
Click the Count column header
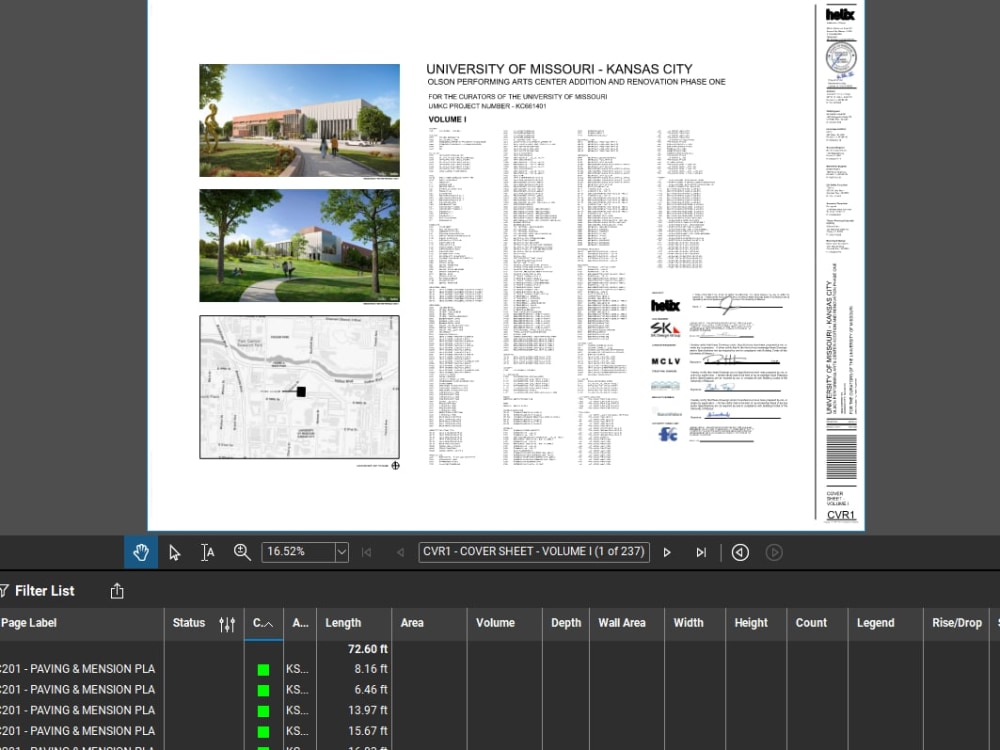pyautogui.click(x=817, y=623)
